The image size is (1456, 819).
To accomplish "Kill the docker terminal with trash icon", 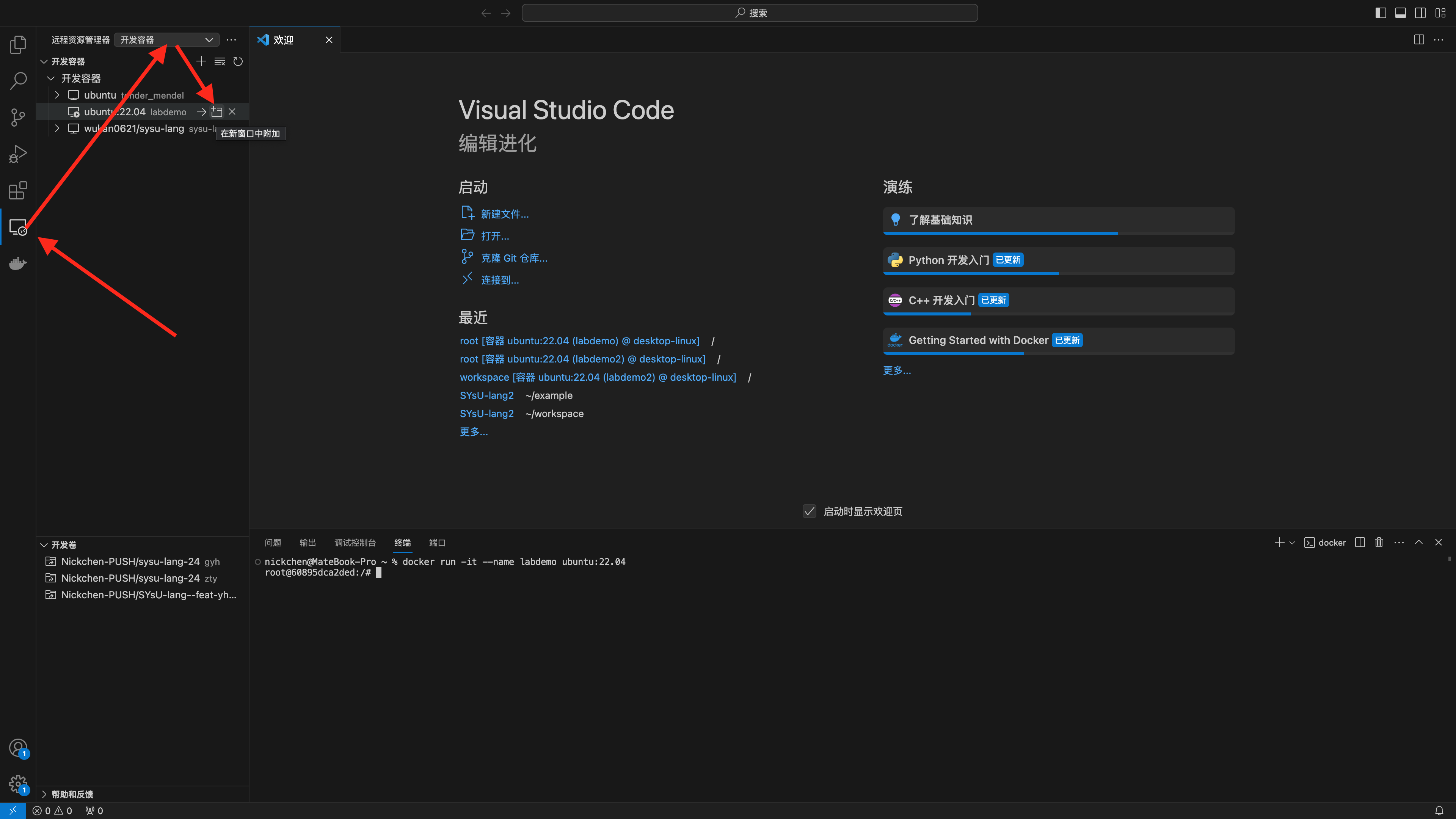I will click(1379, 543).
